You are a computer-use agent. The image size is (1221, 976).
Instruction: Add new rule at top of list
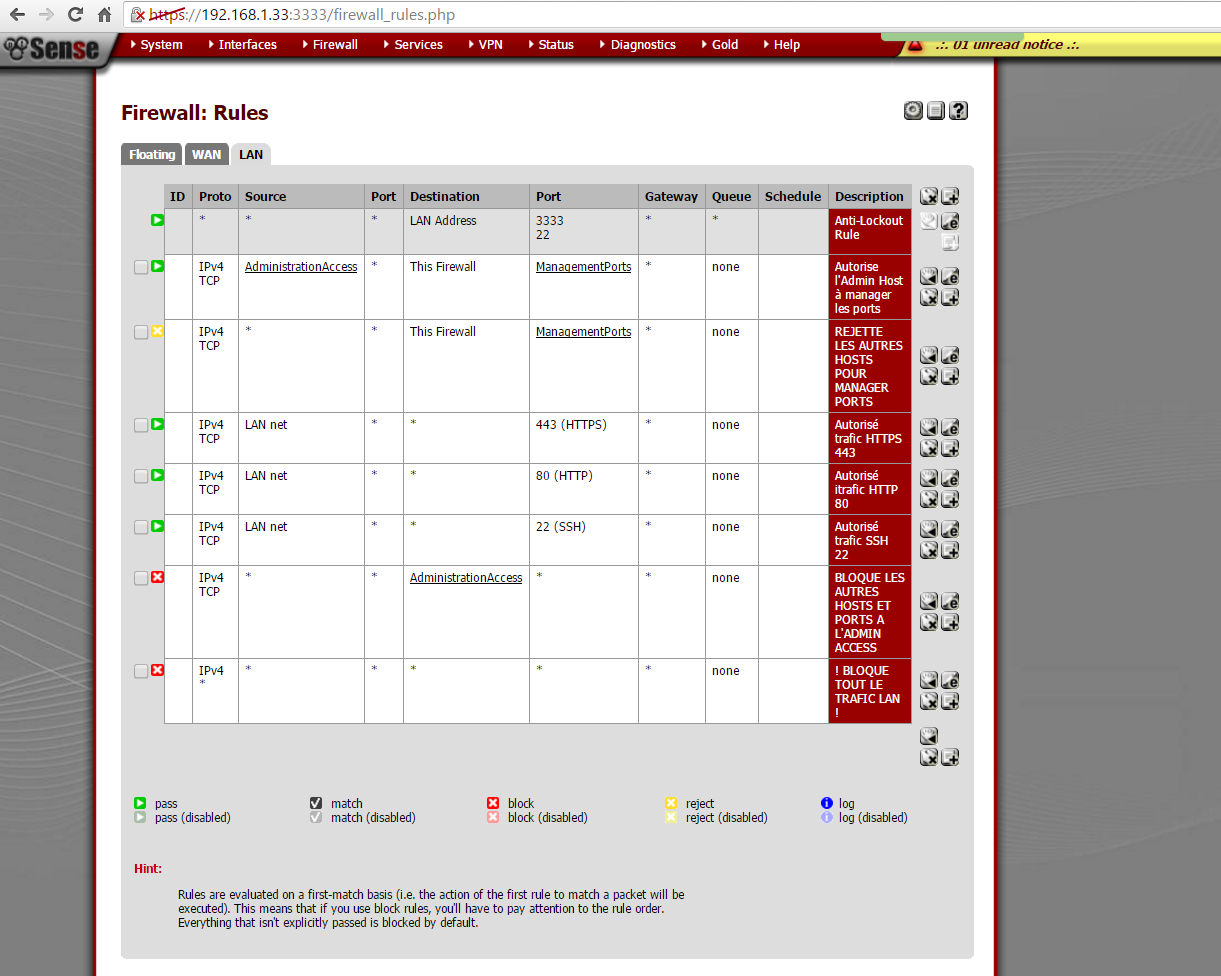[x=950, y=196]
